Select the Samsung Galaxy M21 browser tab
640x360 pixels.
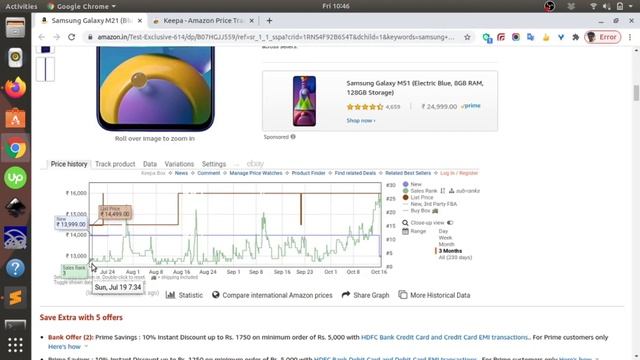pos(91,20)
